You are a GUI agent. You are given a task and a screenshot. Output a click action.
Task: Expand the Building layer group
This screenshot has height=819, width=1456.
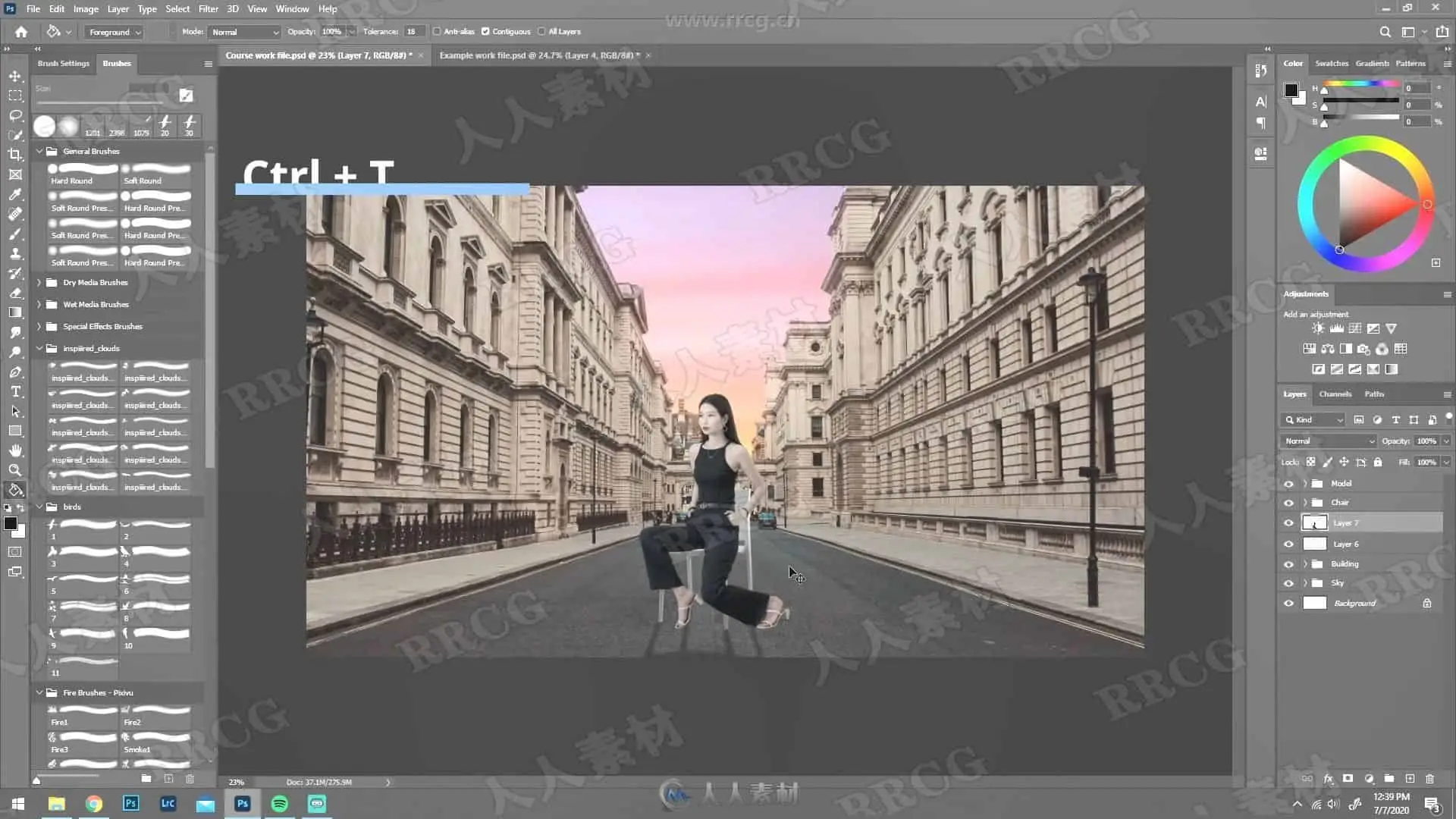1305,564
